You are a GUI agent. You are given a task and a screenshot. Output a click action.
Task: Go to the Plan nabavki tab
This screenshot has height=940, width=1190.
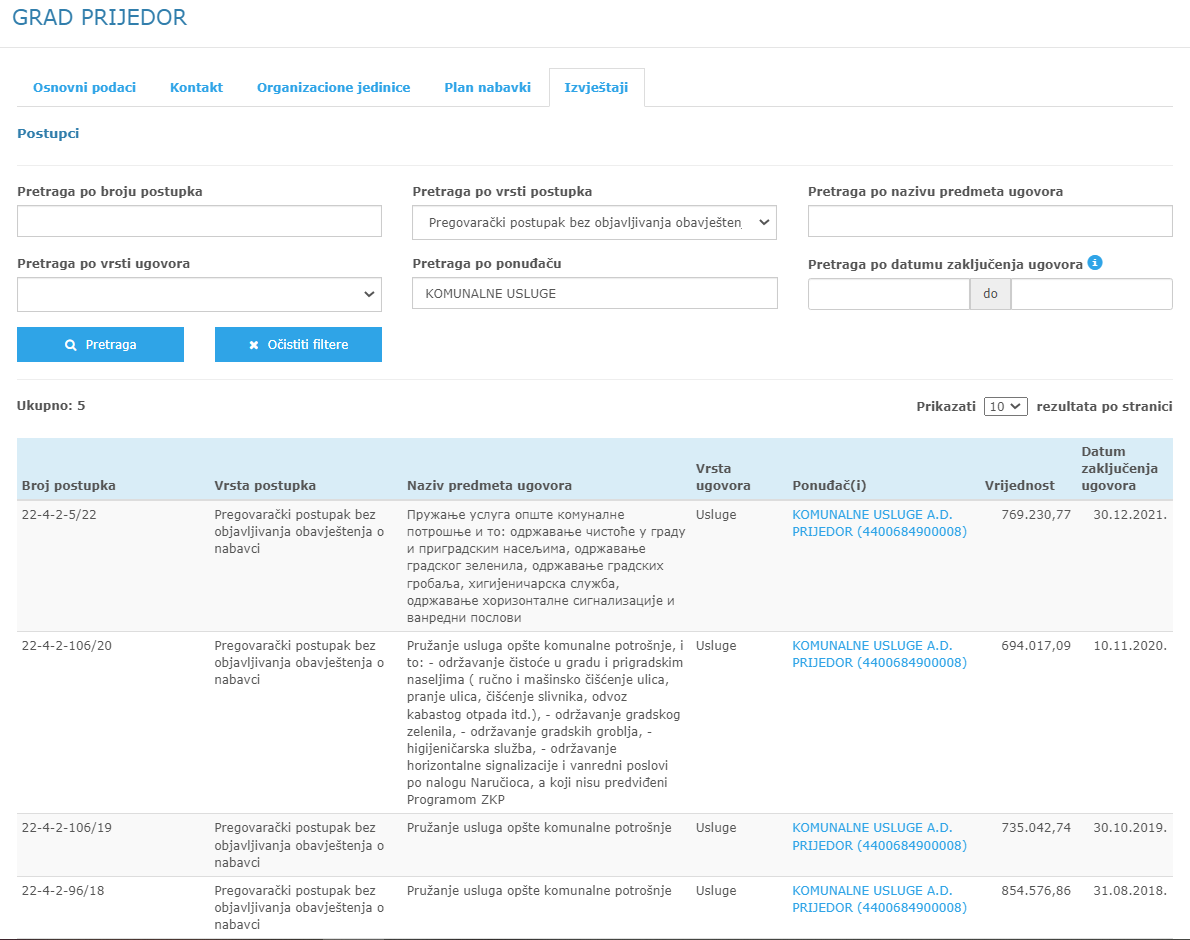[487, 87]
